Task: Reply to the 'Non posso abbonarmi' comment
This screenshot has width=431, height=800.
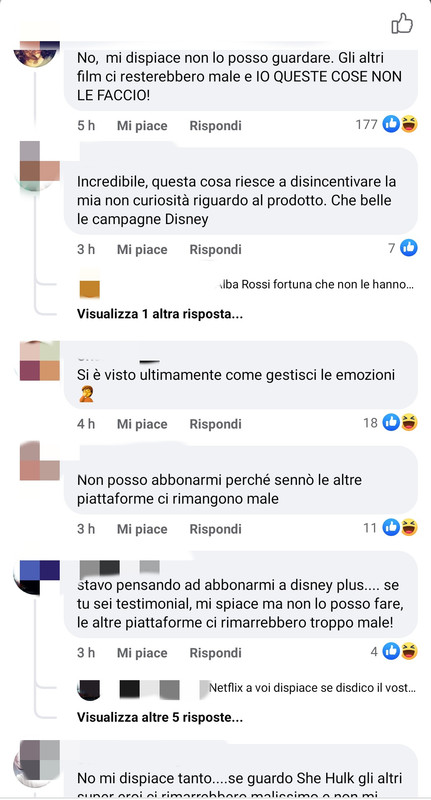Action: pos(215,529)
